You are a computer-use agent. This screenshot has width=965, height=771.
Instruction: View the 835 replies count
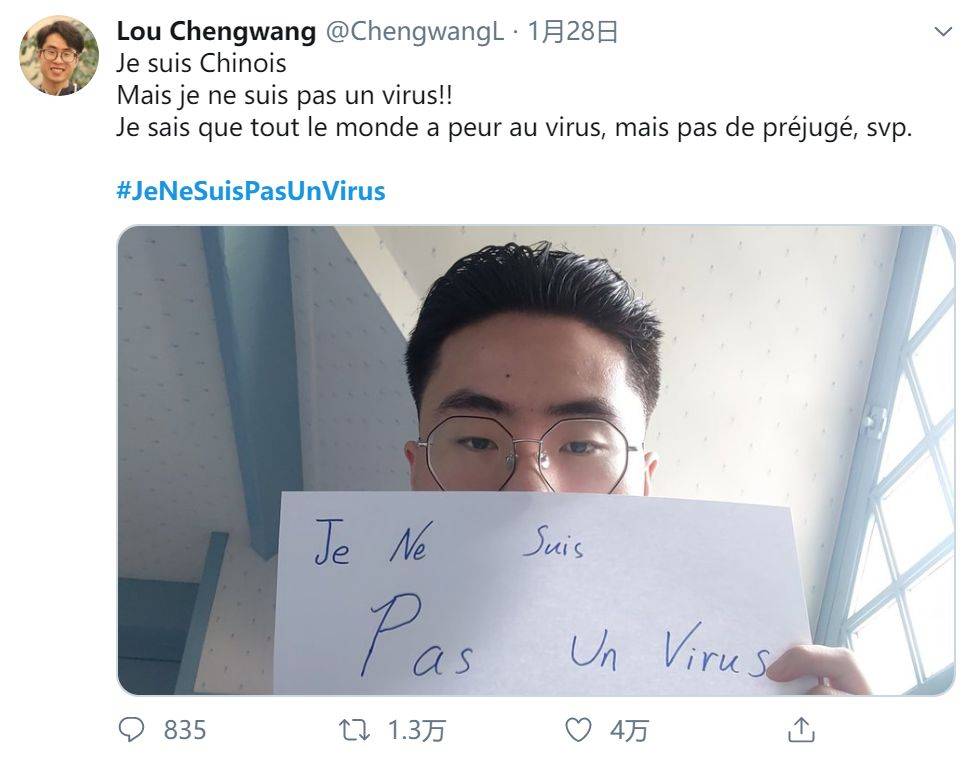click(185, 730)
